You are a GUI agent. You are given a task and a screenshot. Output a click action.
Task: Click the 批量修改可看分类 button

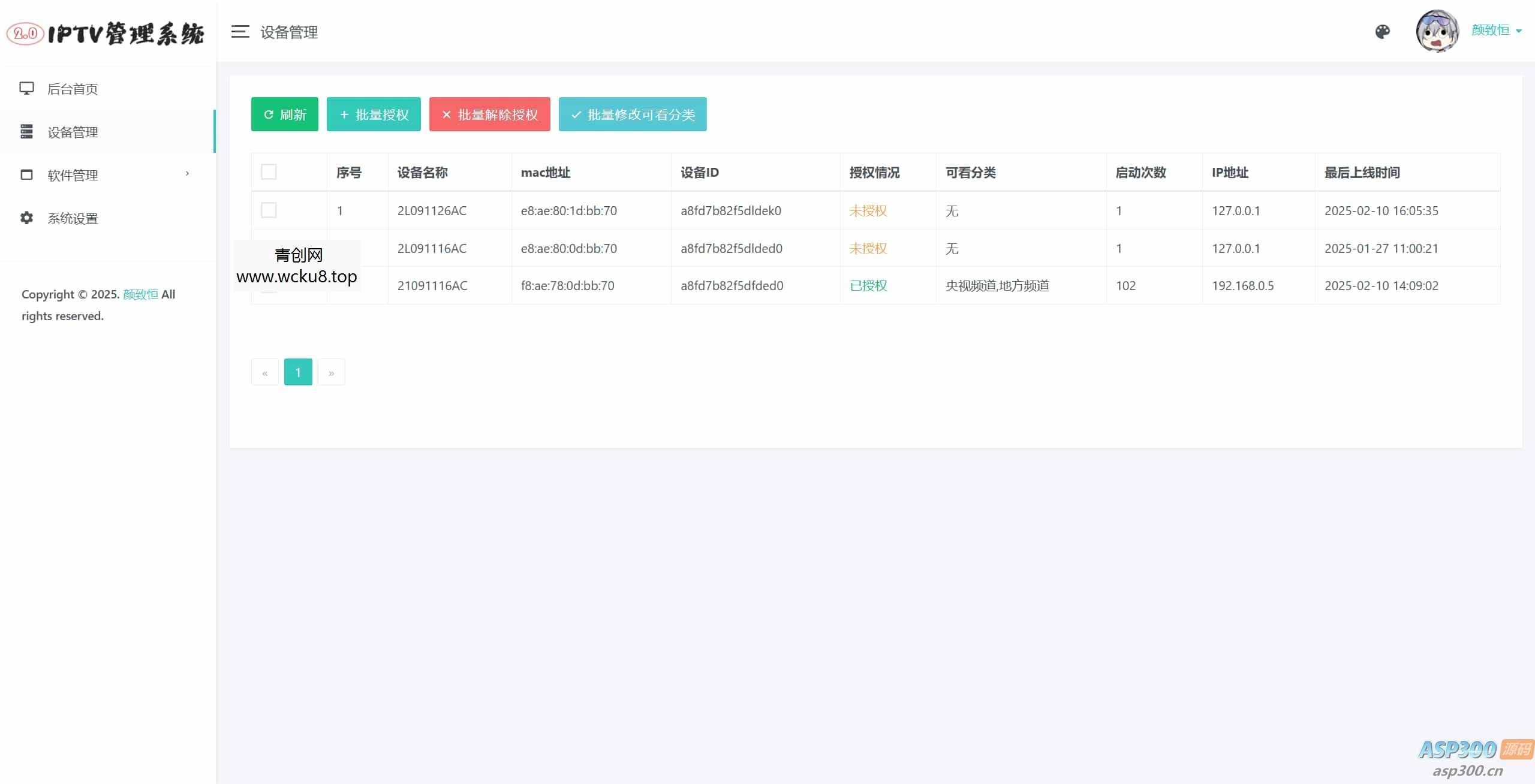click(x=632, y=114)
